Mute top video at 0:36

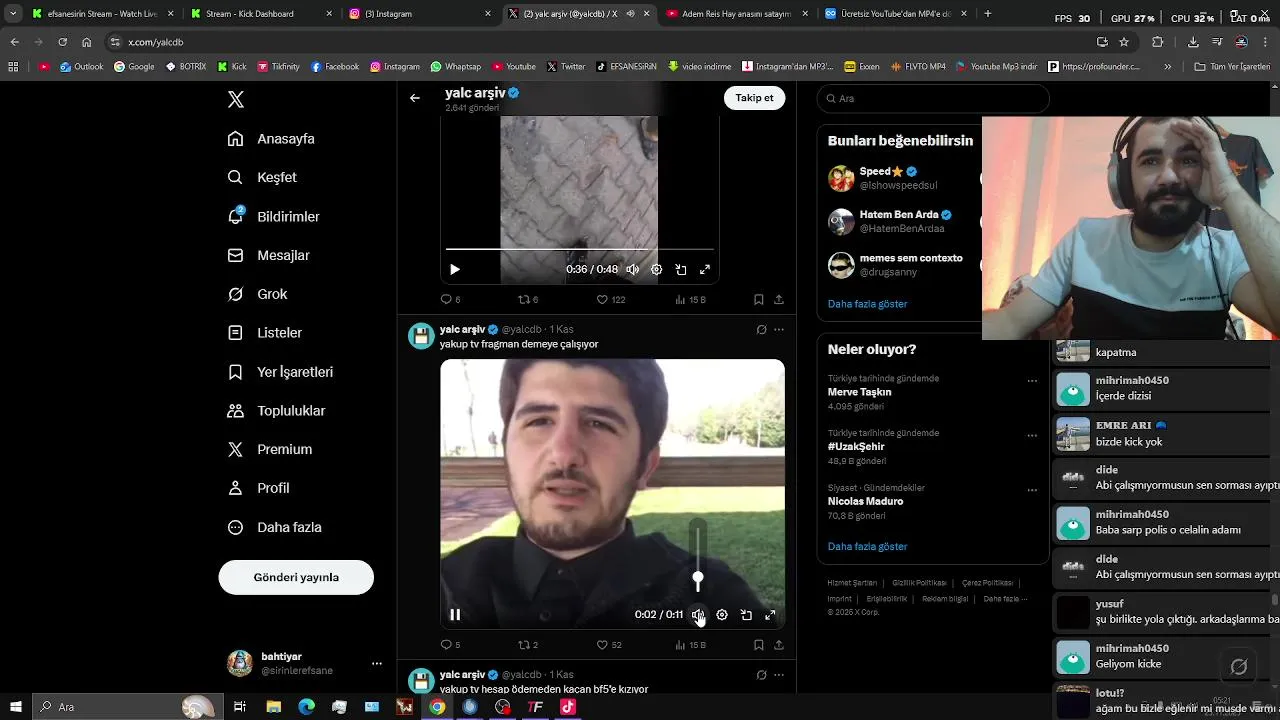pyautogui.click(x=632, y=269)
